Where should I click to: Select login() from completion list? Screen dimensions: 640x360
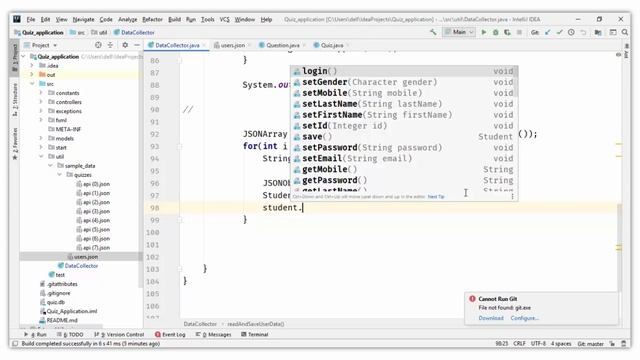click(x=404, y=71)
